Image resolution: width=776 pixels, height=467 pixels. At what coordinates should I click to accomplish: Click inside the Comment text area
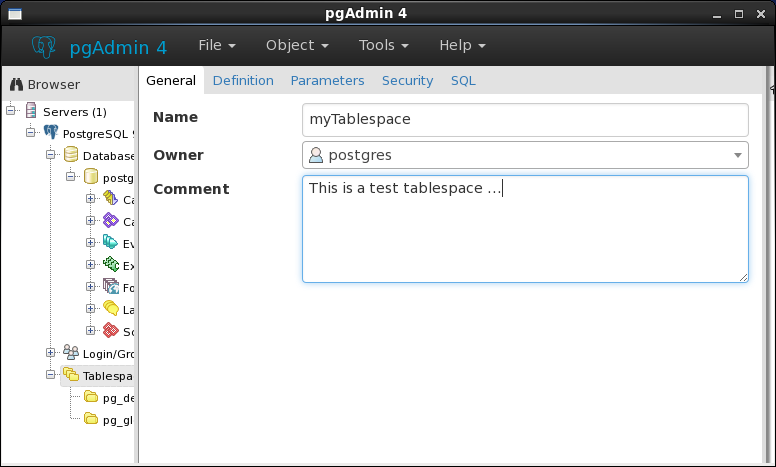pyautogui.click(x=525, y=229)
